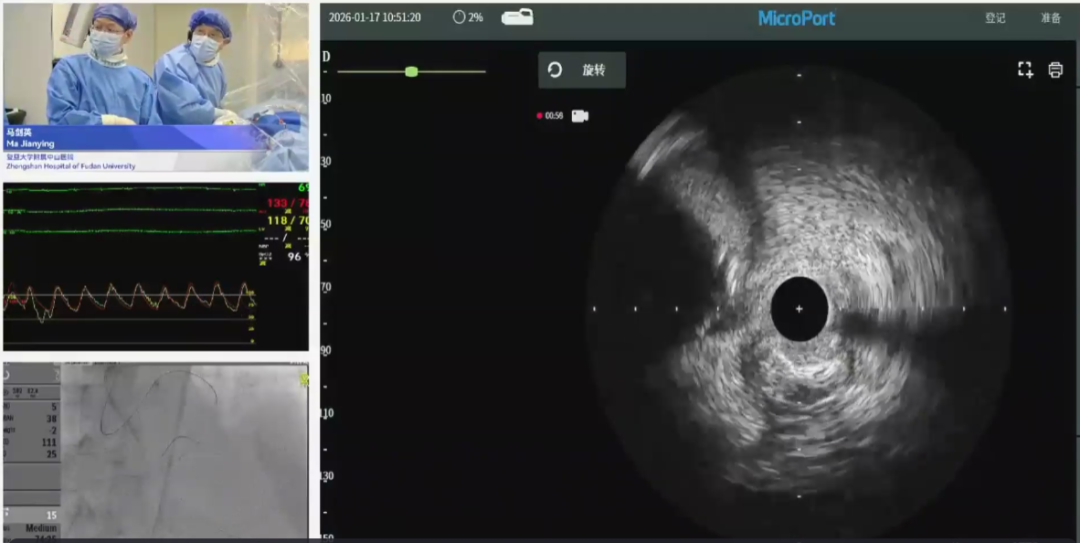Click the video camera recording icon
The height and width of the screenshot is (543, 1080).
click(580, 116)
